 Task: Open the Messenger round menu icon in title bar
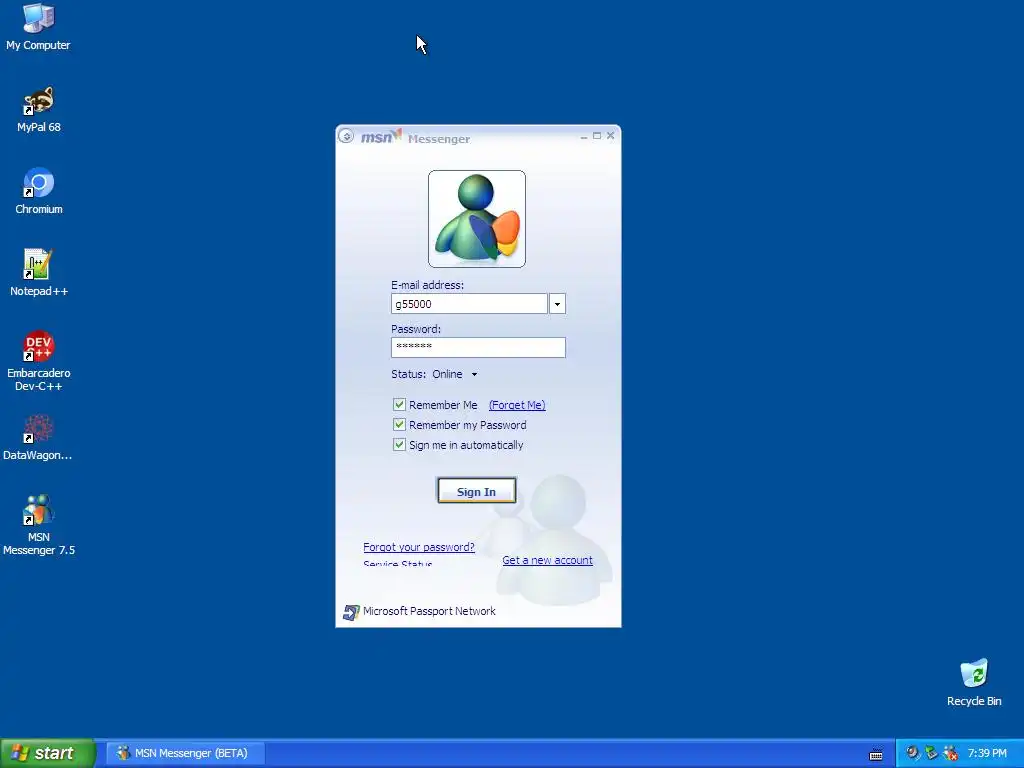pyautogui.click(x=346, y=136)
